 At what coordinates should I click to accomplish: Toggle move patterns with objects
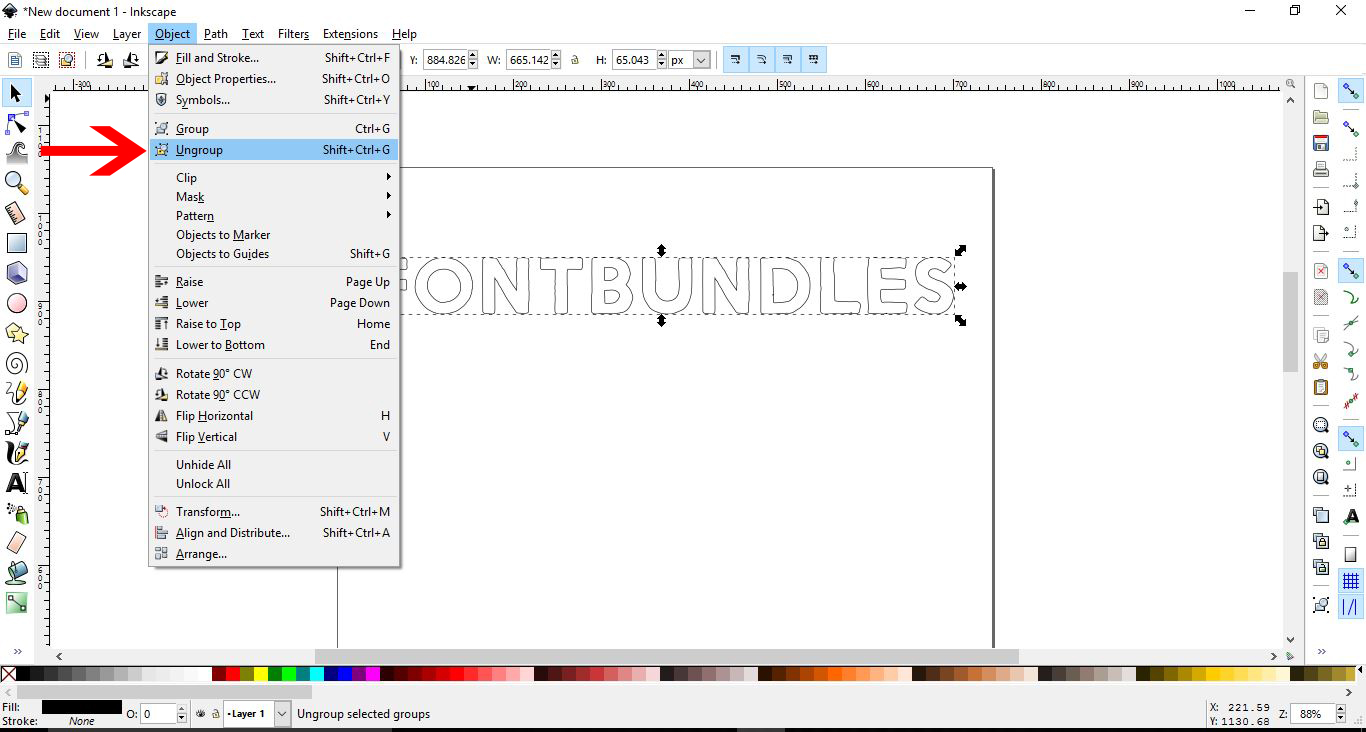click(814, 60)
